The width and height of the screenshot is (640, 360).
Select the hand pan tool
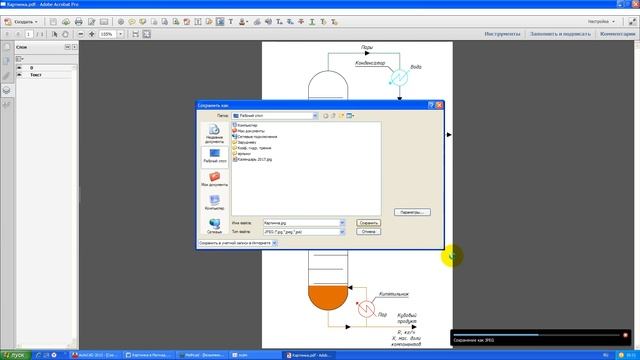pos(65,34)
